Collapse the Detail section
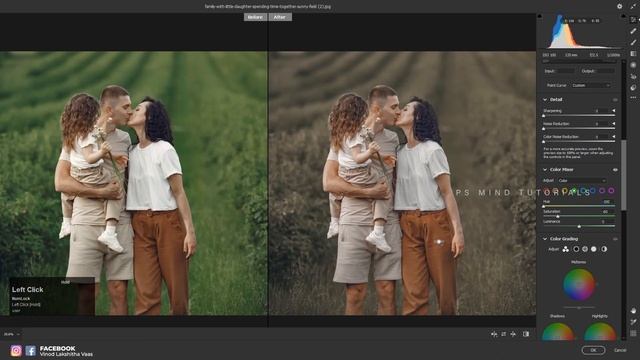 (x=545, y=100)
